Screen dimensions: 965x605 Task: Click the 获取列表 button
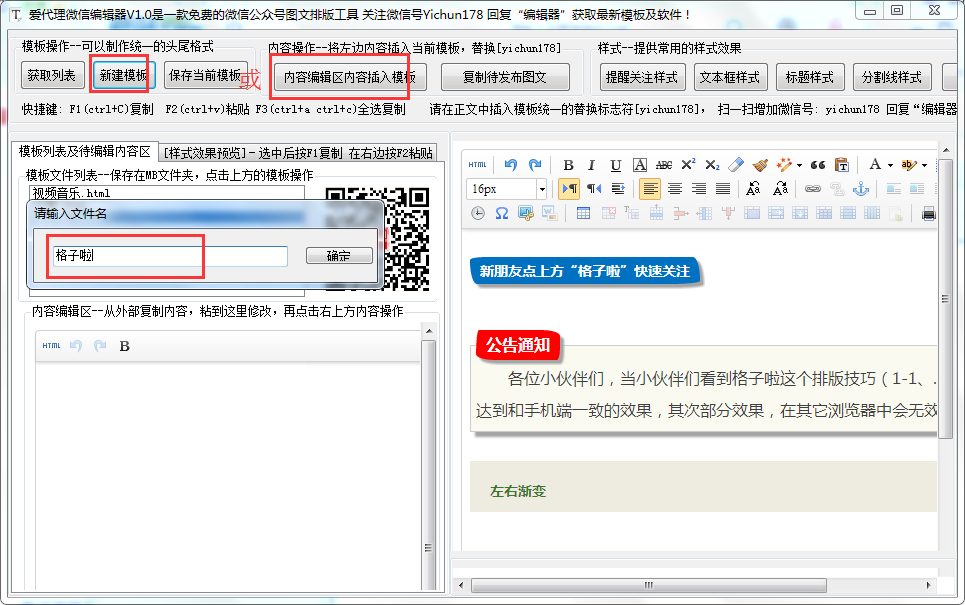[51, 76]
